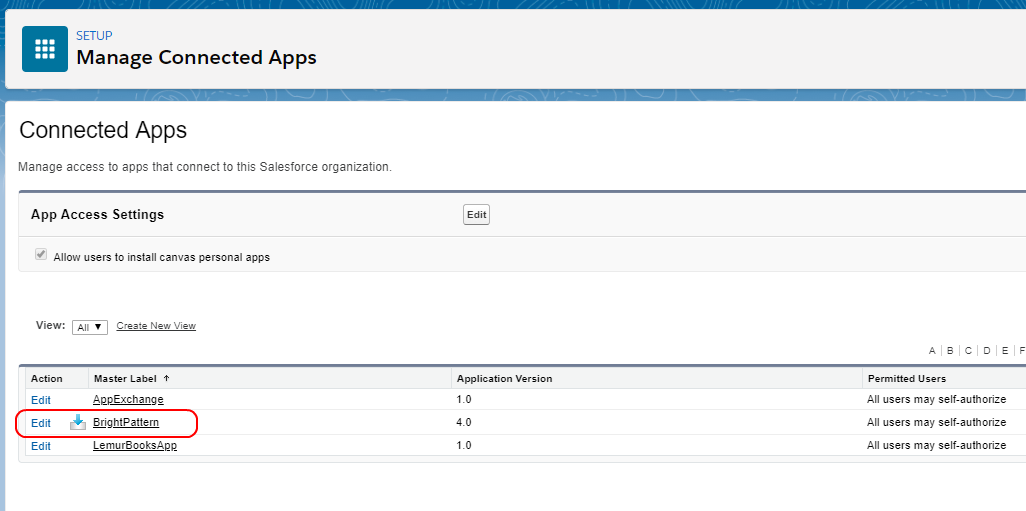The height and width of the screenshot is (511, 1026).
Task: Open the AppExchange connected app
Action: 128,399
